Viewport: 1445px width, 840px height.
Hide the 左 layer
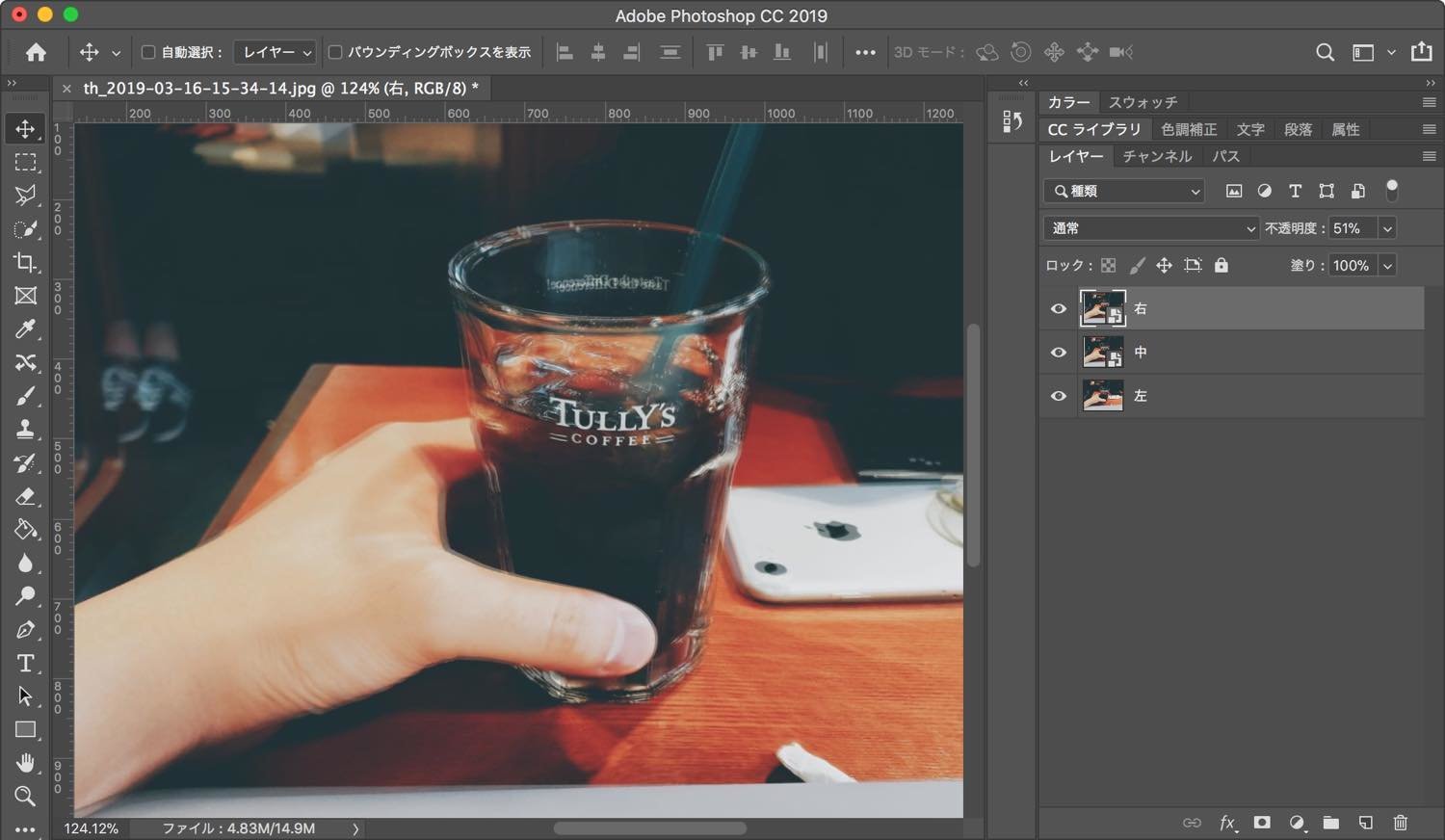tap(1059, 396)
